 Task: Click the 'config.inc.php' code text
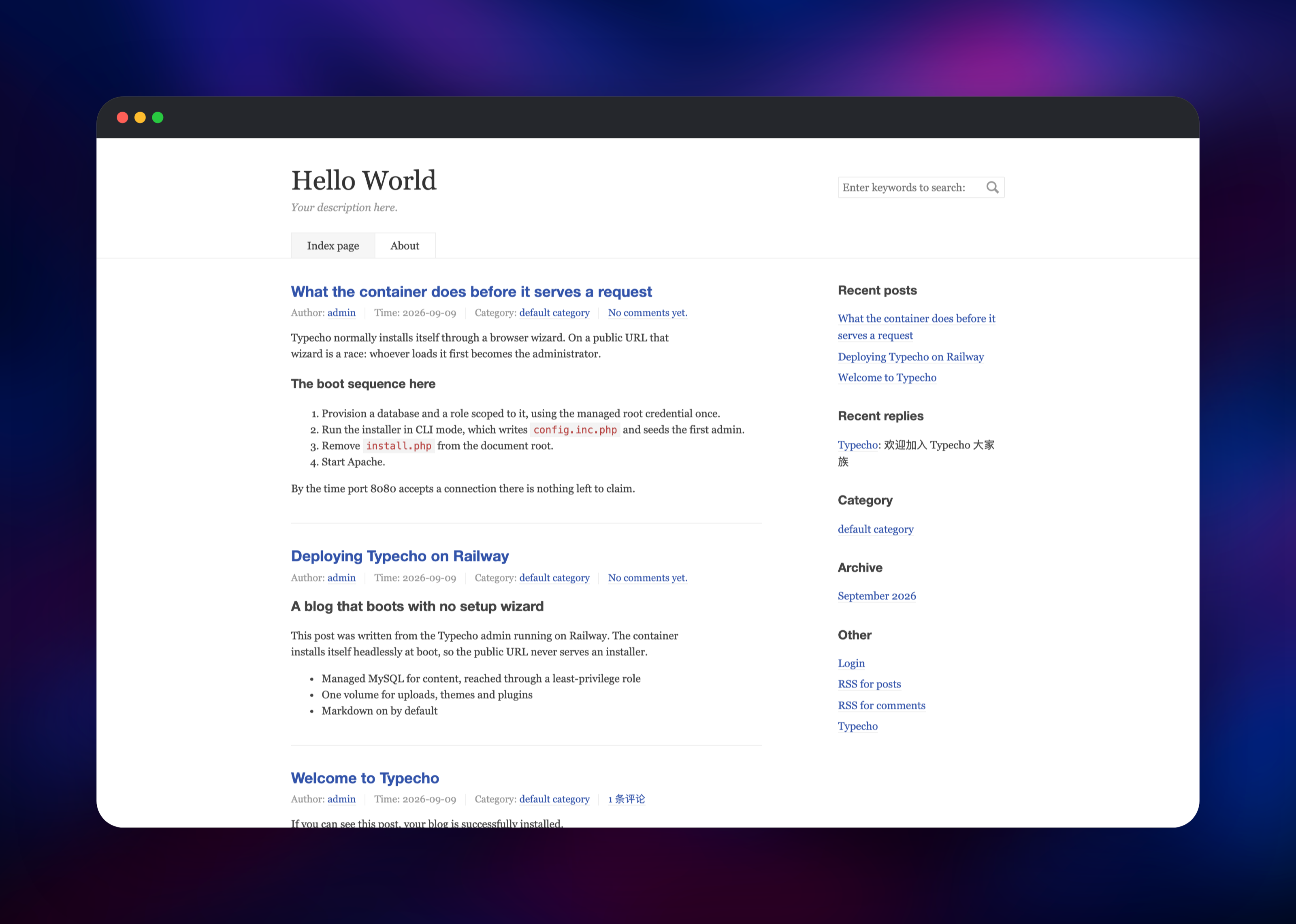575,429
